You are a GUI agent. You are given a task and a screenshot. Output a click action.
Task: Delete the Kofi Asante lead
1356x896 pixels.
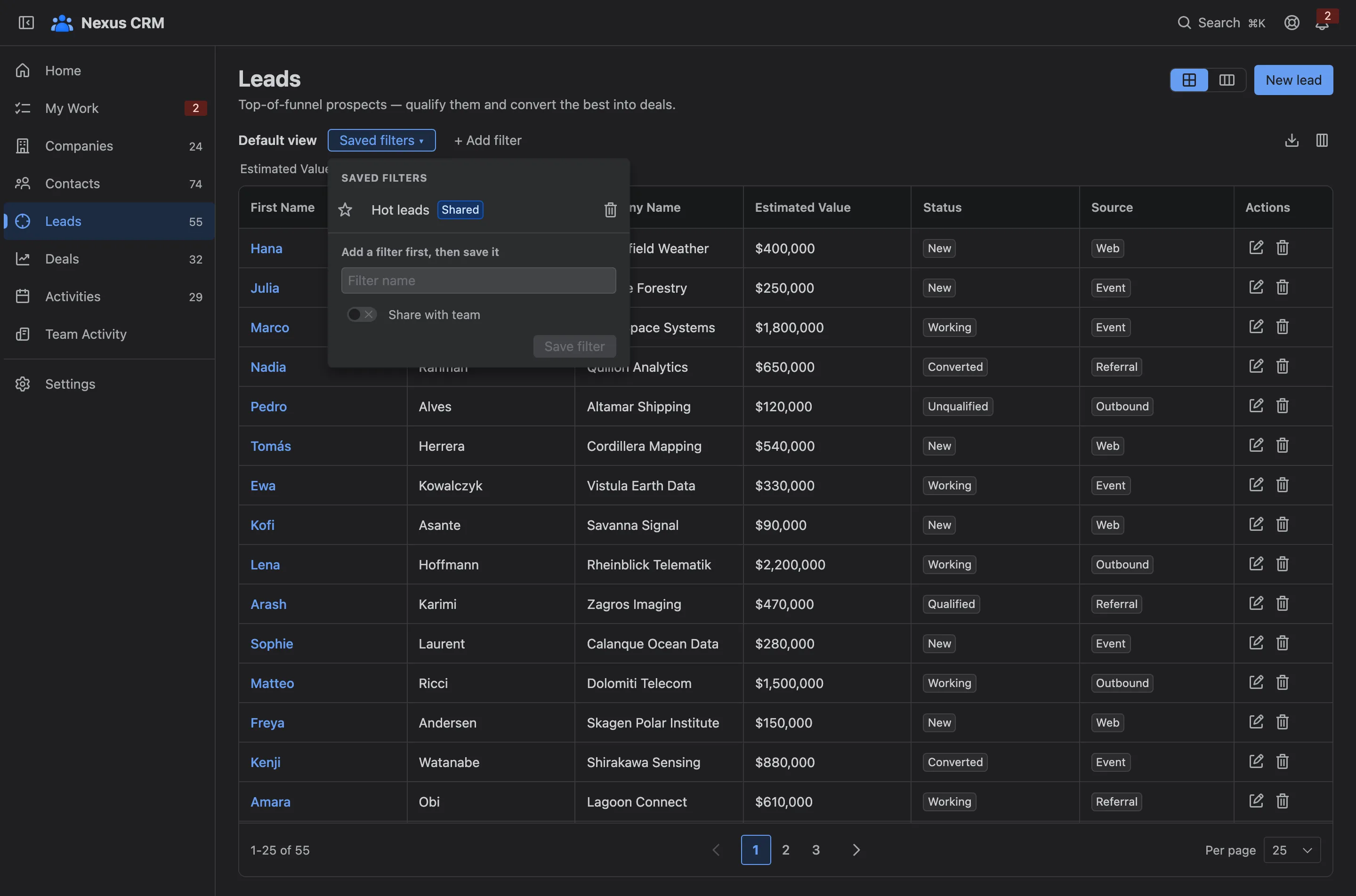tap(1282, 525)
